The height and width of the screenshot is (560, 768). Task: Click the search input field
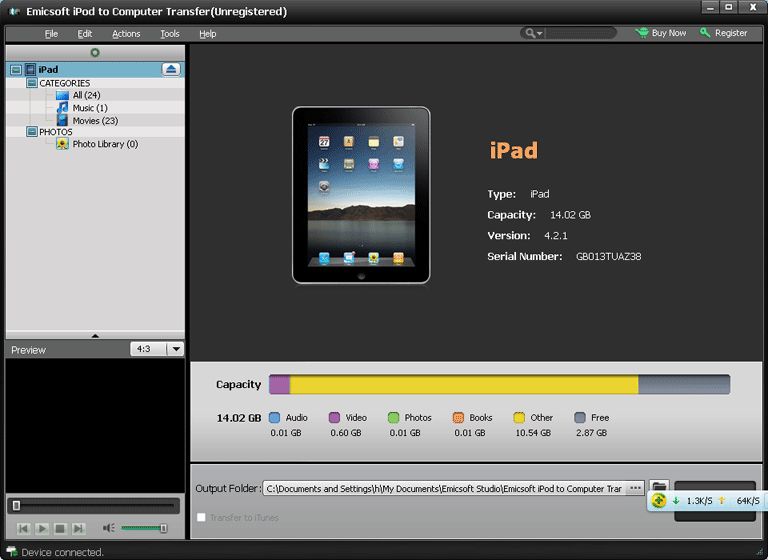[x=581, y=33]
